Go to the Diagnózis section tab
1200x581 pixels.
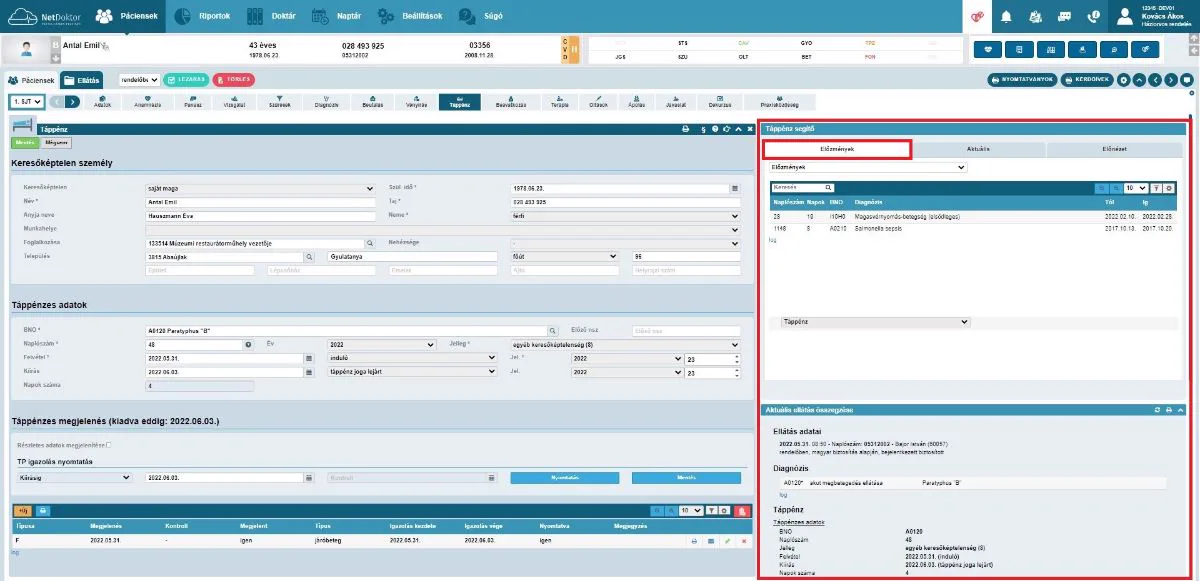click(x=326, y=102)
